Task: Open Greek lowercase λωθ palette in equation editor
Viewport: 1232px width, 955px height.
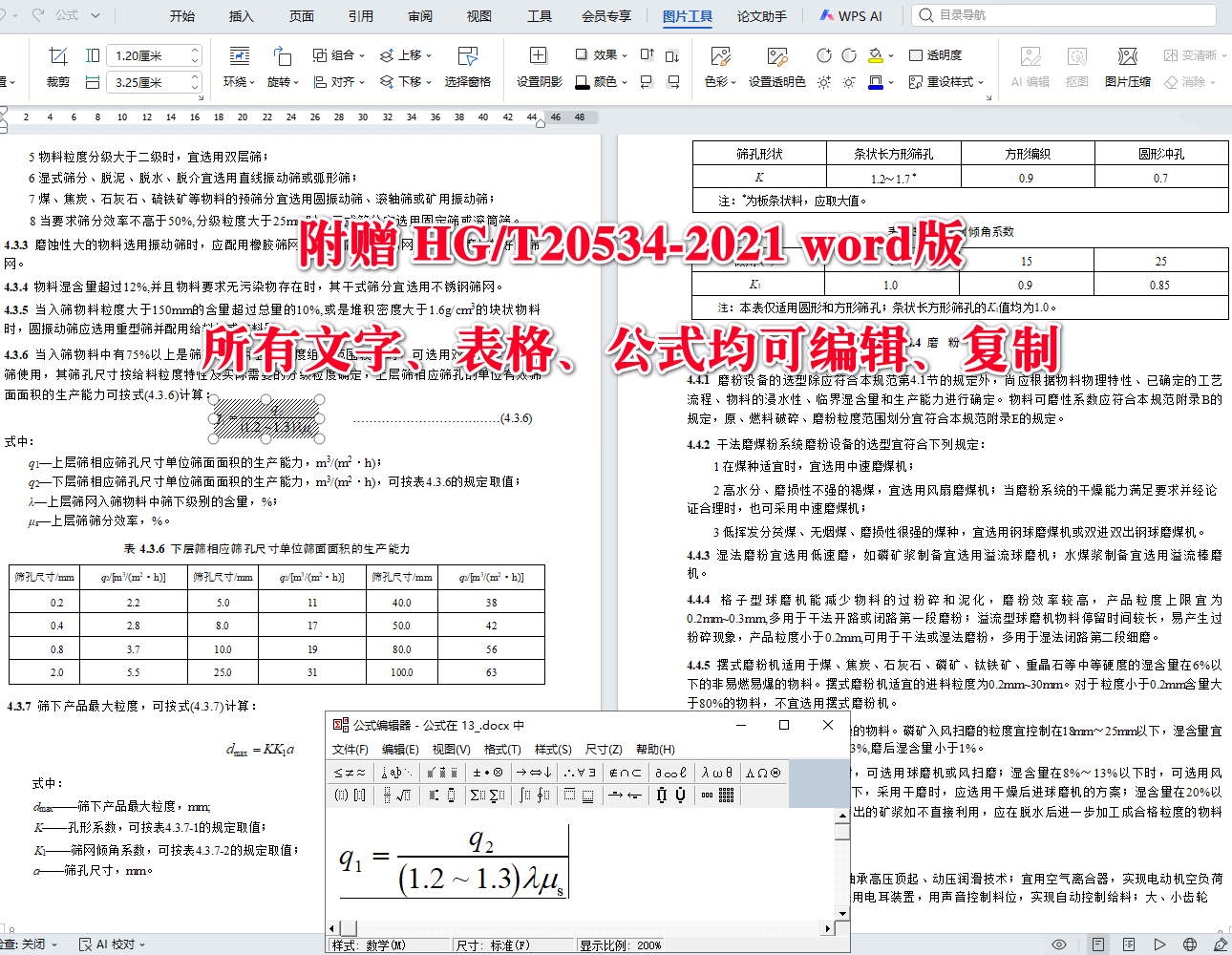Action: click(717, 773)
